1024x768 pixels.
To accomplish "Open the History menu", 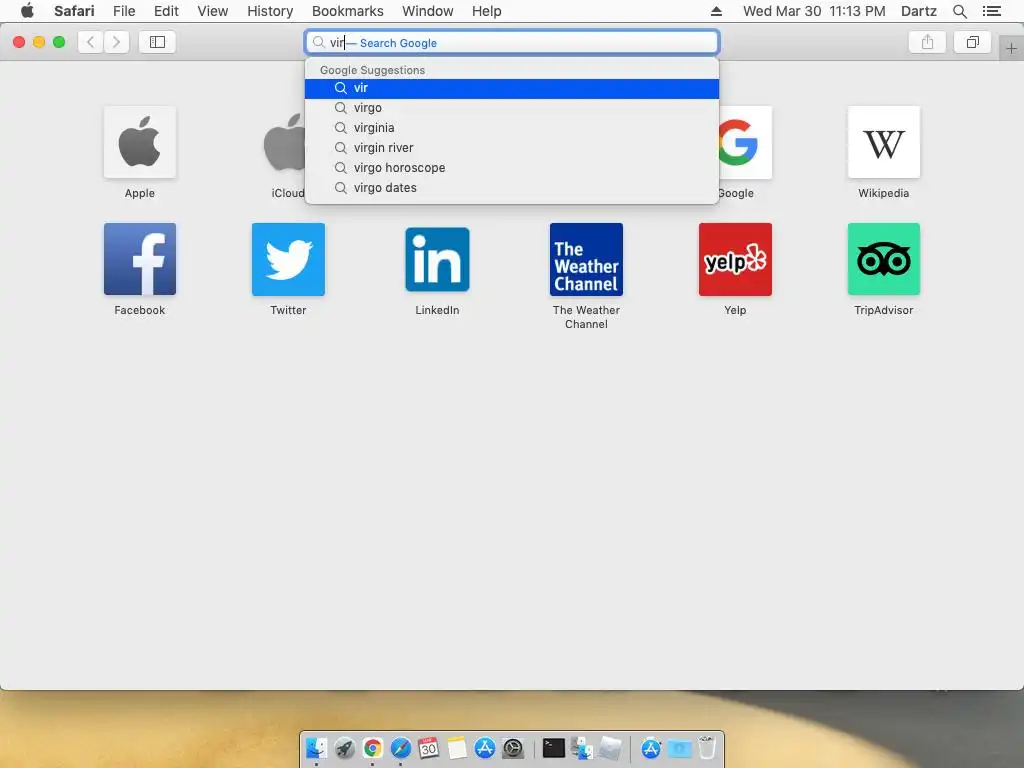I will pos(270,11).
